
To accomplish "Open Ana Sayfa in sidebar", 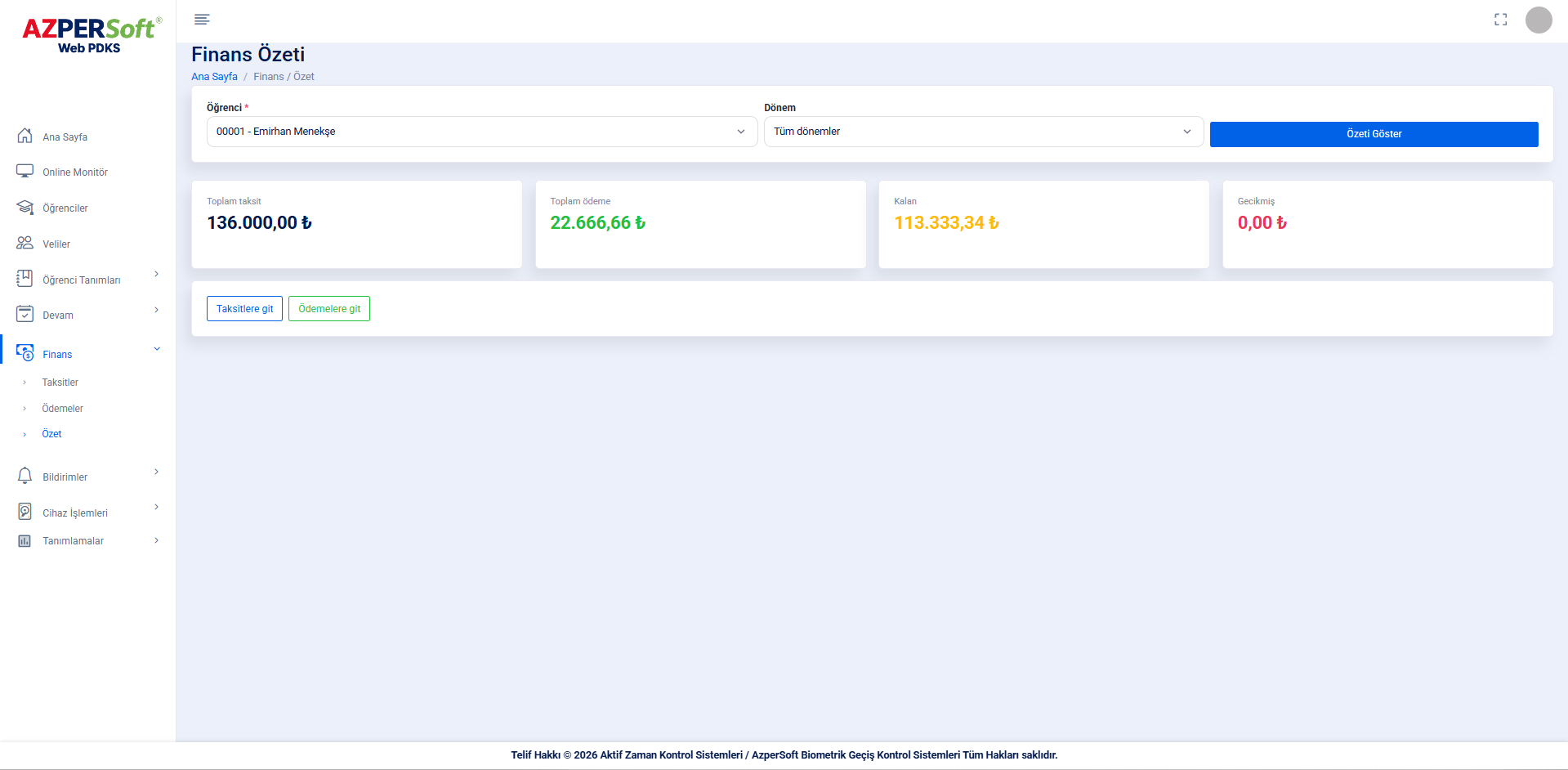I will click(65, 137).
